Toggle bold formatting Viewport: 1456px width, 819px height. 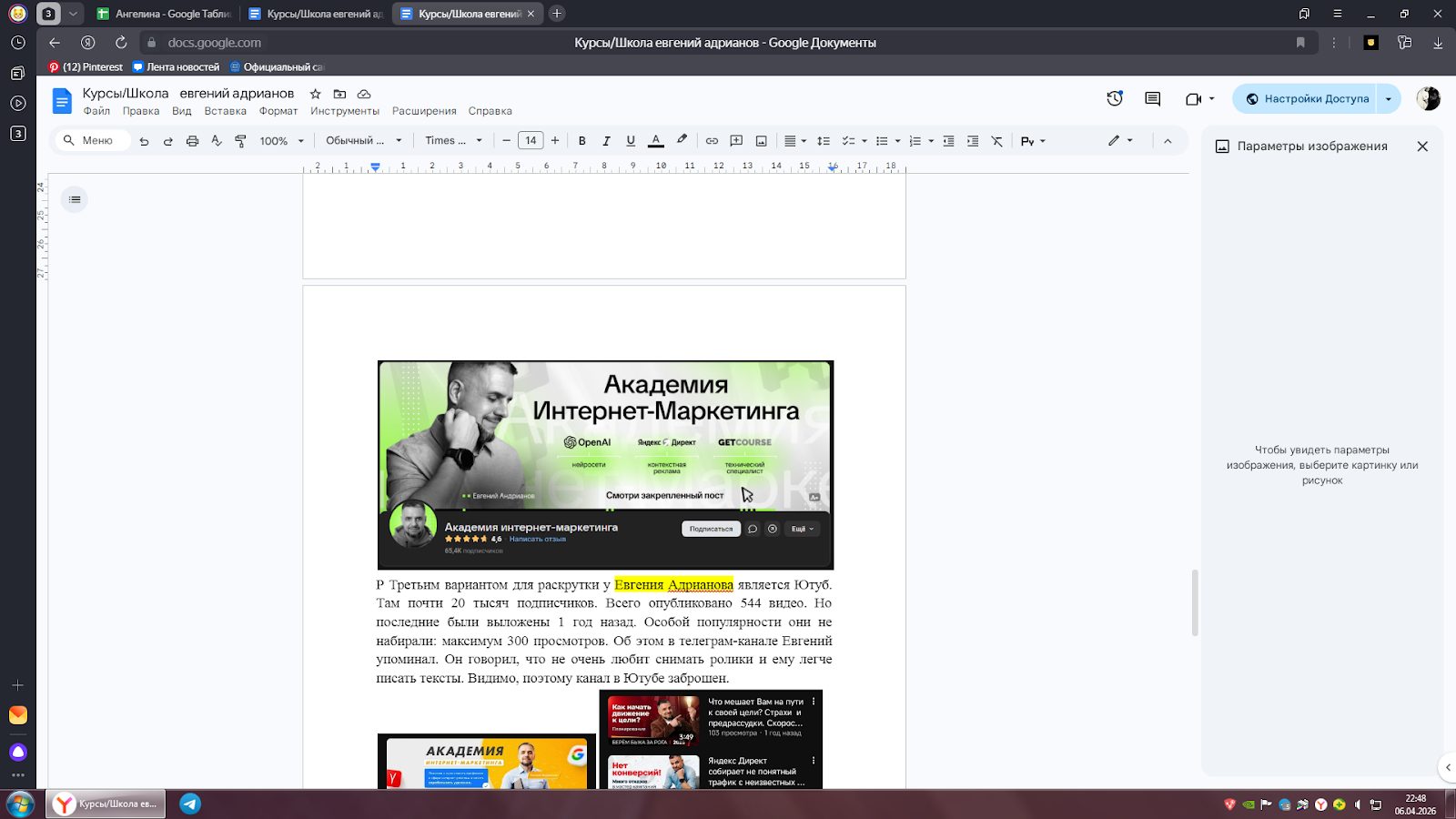coord(582,141)
